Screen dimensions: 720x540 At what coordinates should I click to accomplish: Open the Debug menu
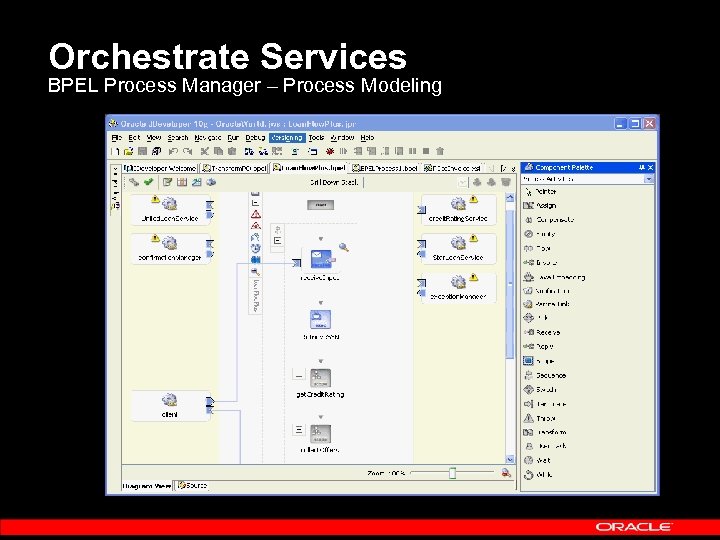pos(255,137)
